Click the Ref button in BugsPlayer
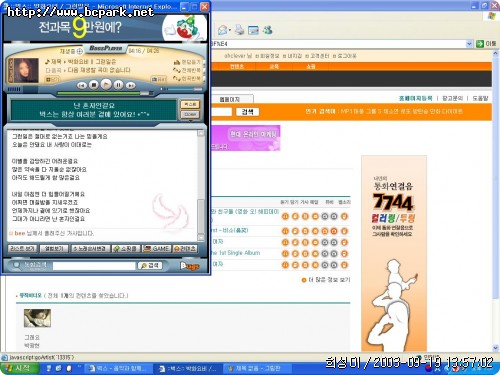500x375 pixels. [159, 79]
